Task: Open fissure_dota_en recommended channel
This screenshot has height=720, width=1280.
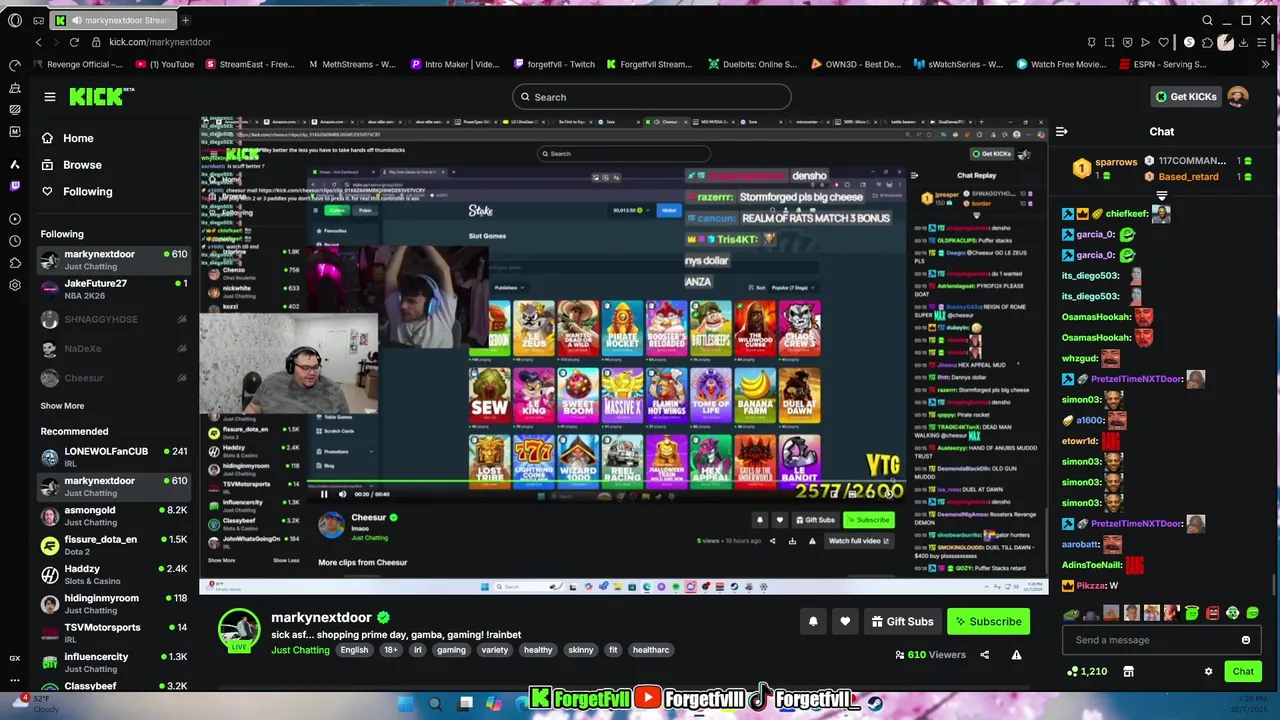Action: tap(114, 545)
